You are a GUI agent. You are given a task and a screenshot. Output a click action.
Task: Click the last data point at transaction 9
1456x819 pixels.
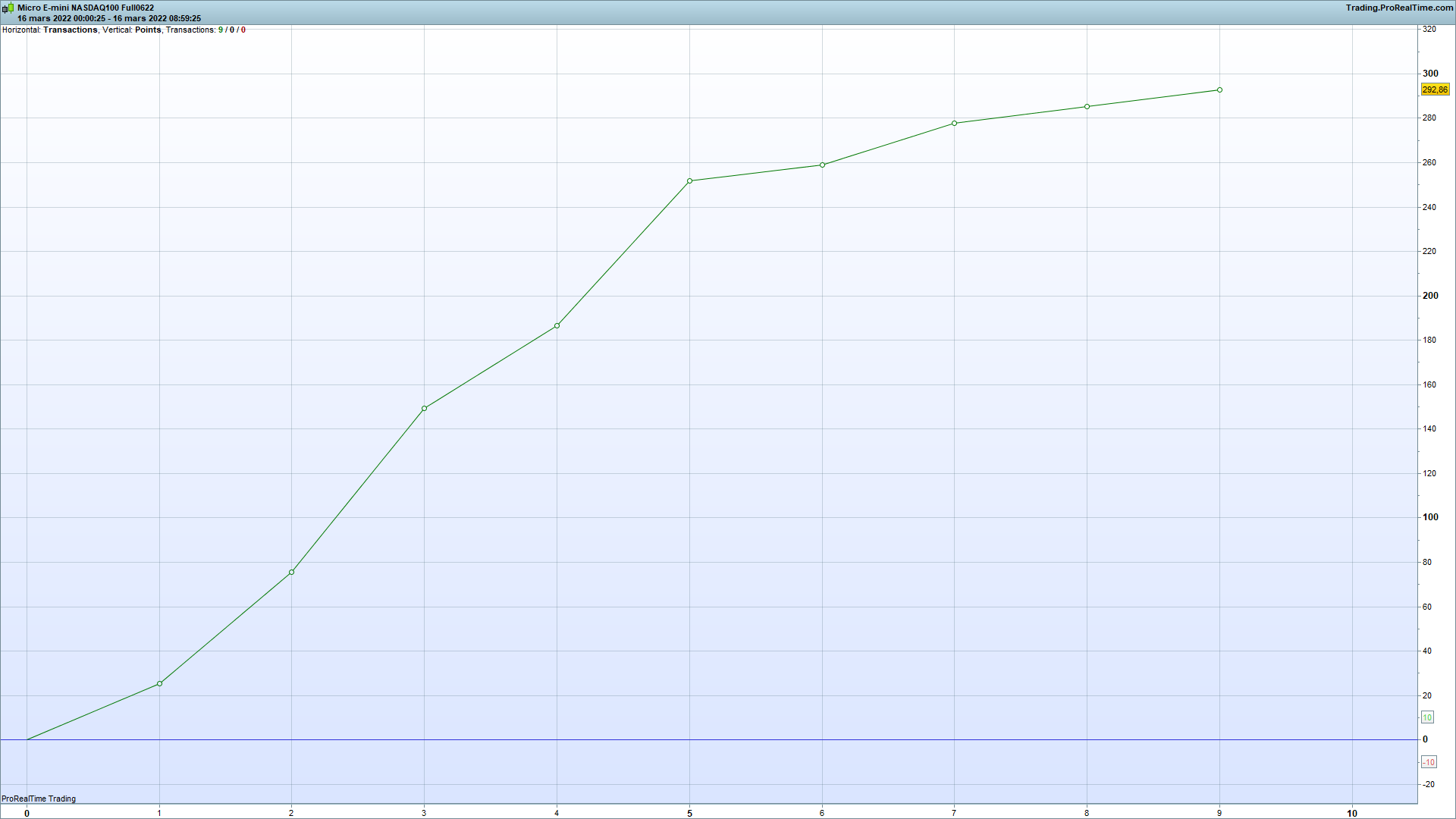(1219, 90)
